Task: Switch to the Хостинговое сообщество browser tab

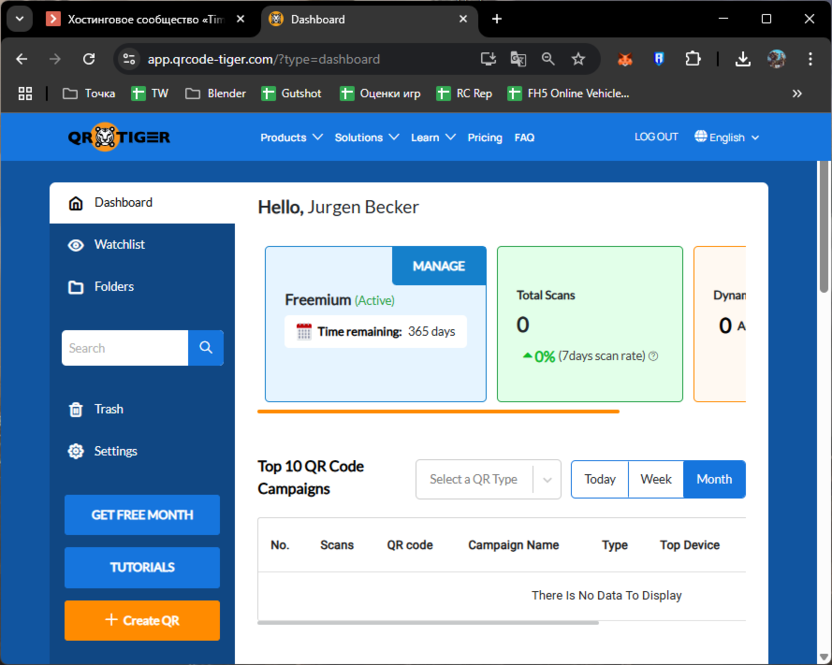Action: 140,19
